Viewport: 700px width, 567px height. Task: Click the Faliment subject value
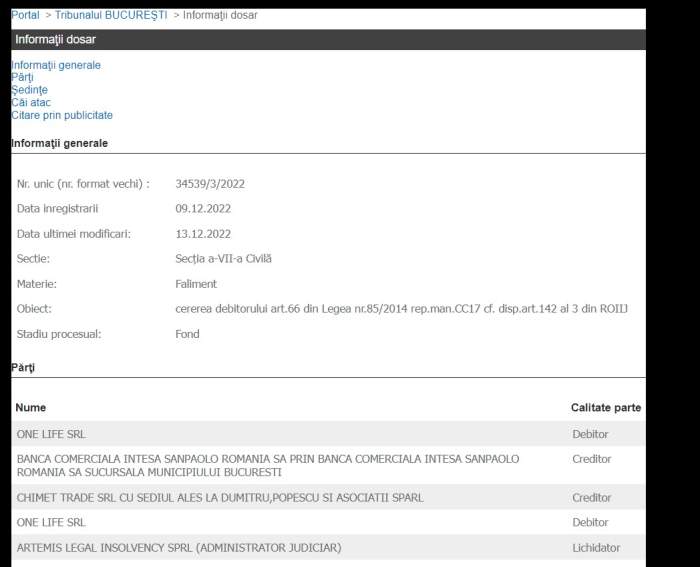point(196,284)
